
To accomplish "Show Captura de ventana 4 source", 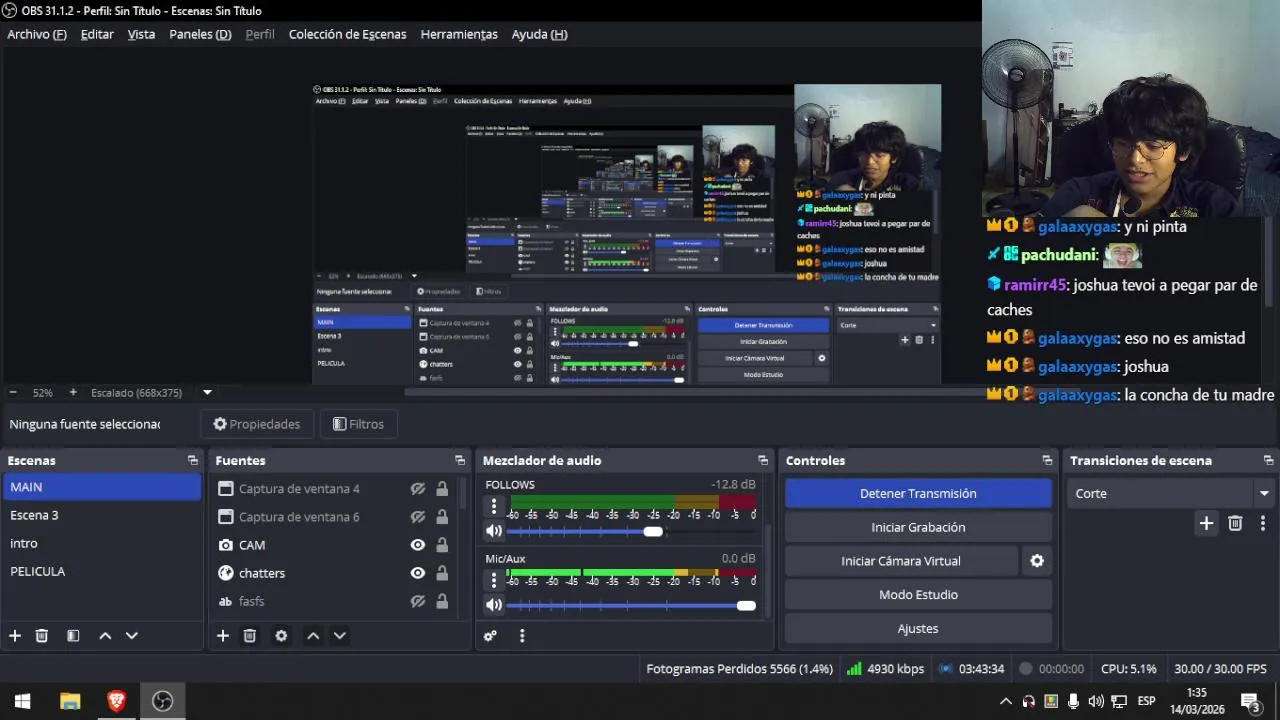I will coord(418,489).
